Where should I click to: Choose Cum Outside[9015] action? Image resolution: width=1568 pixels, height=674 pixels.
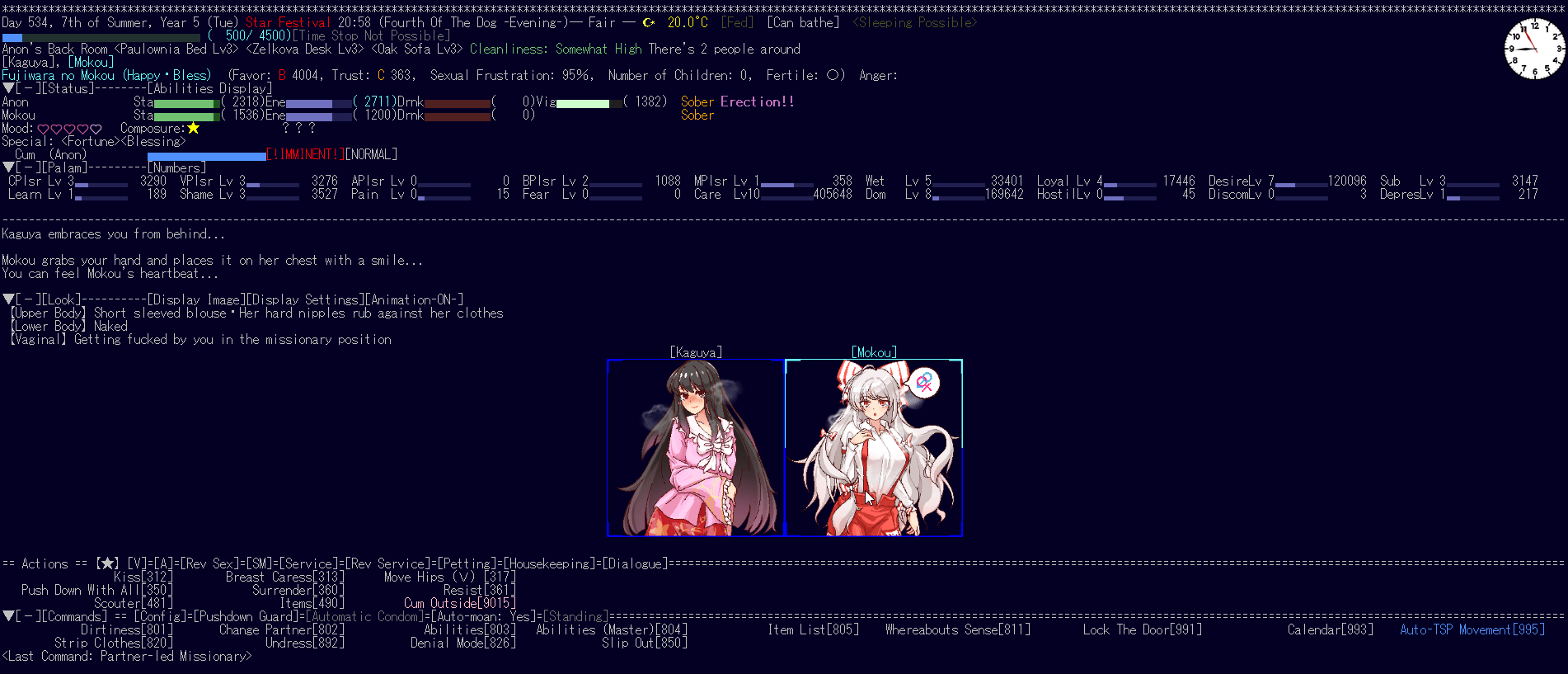click(x=460, y=604)
